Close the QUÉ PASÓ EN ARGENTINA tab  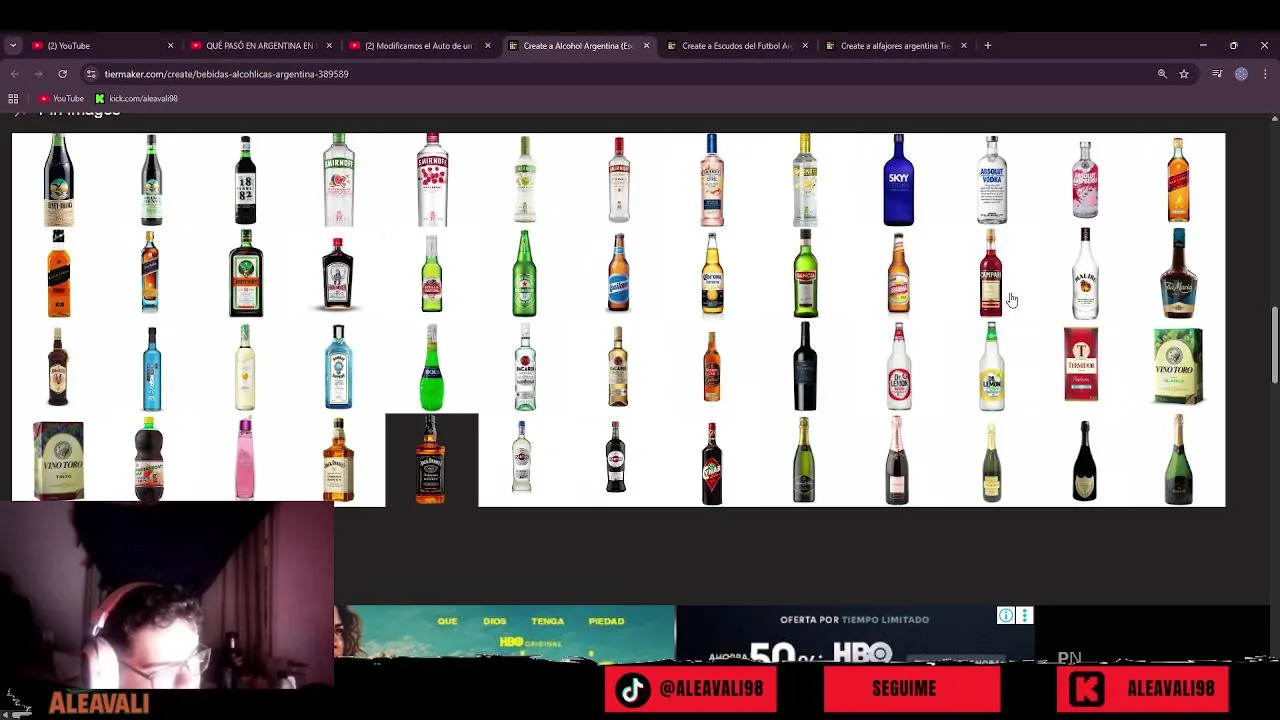[329, 45]
